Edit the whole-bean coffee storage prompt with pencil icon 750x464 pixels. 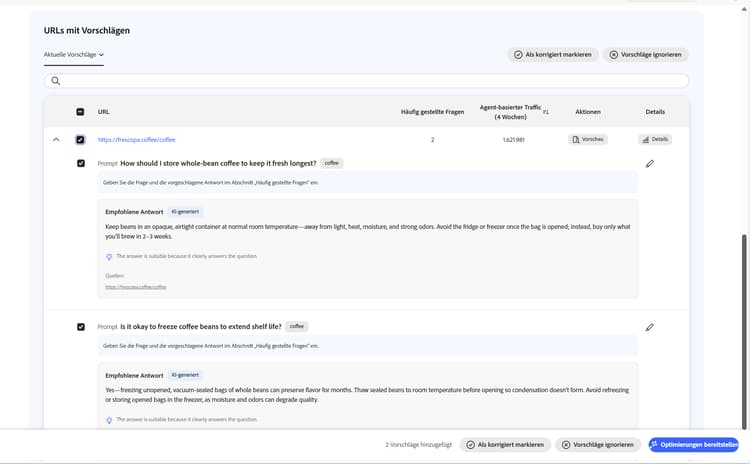(650, 164)
